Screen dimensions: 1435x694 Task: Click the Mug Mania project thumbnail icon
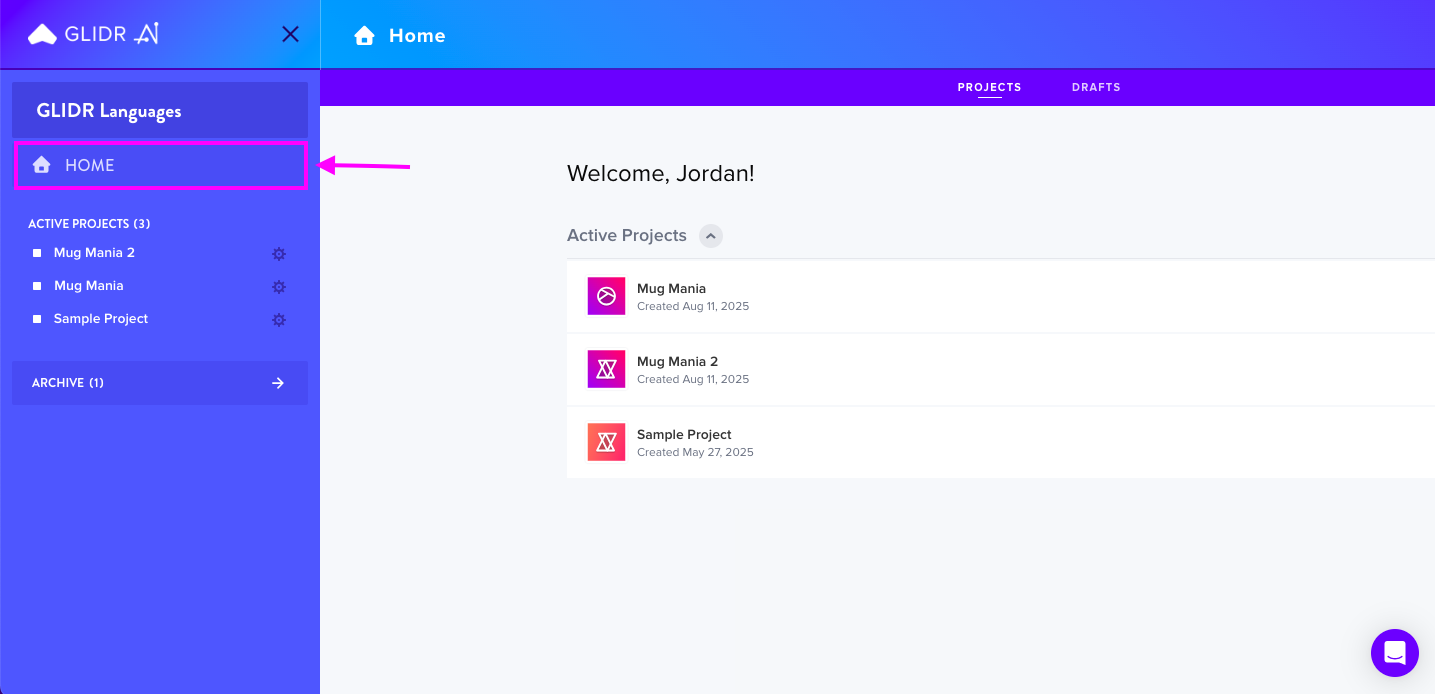[x=606, y=296]
